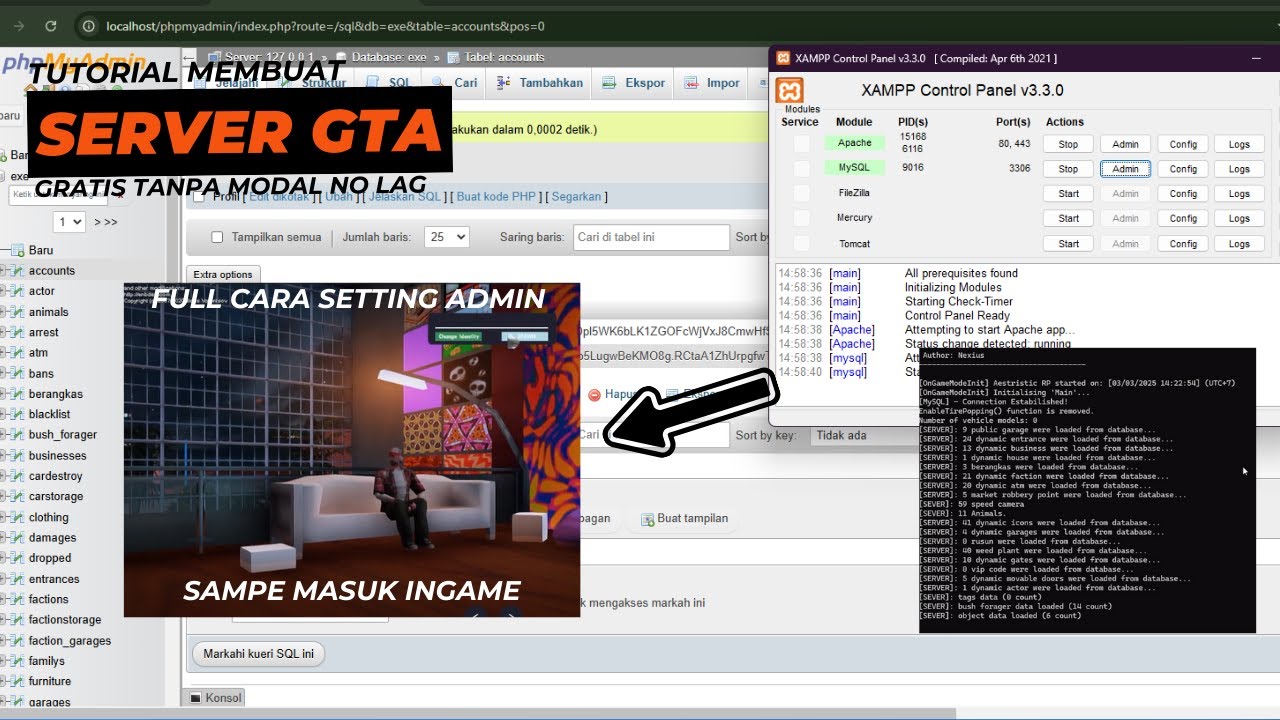The width and height of the screenshot is (1280, 720).
Task: Click the browser site-info icon by the URL
Action: click(x=90, y=26)
